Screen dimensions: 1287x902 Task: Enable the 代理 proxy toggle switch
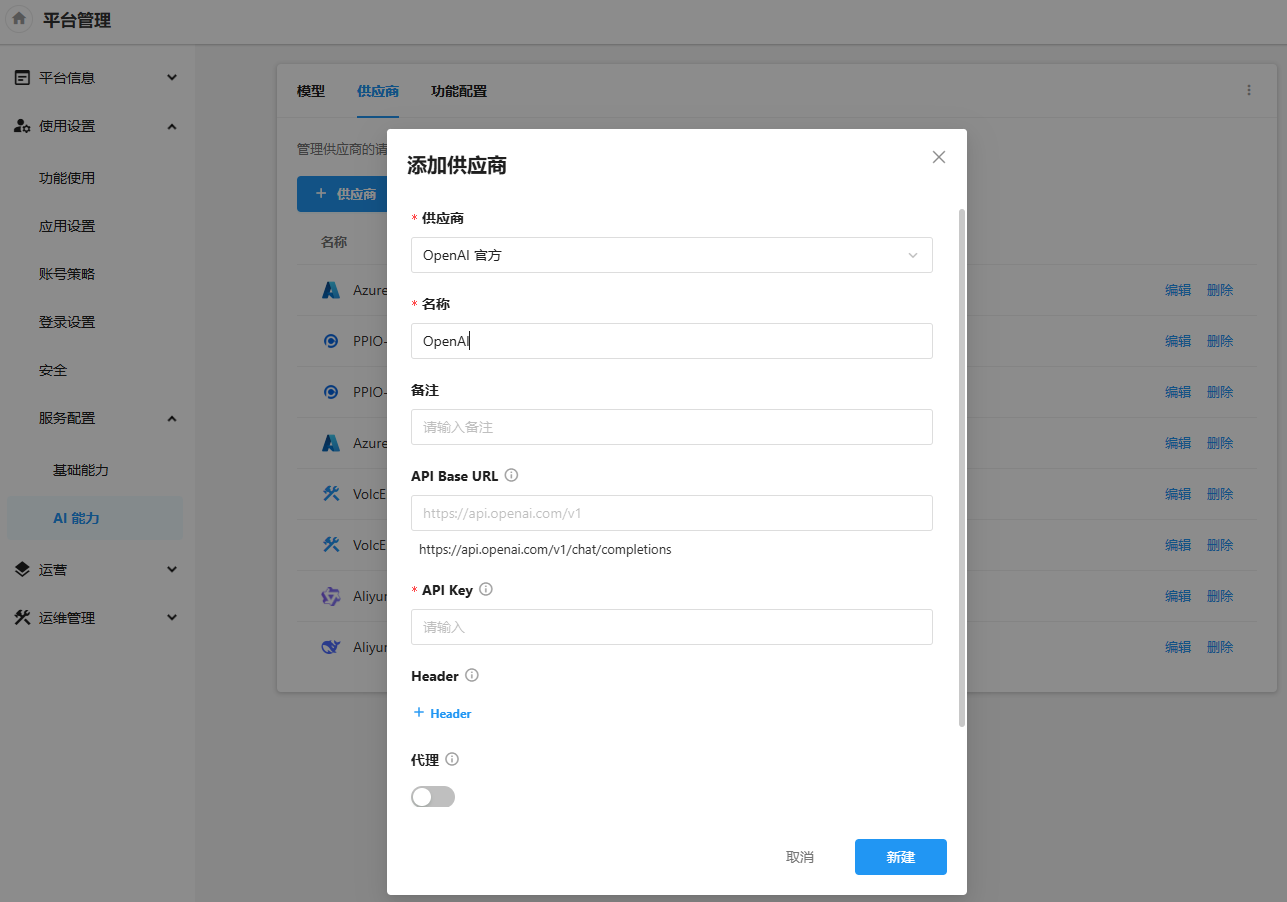(x=433, y=797)
